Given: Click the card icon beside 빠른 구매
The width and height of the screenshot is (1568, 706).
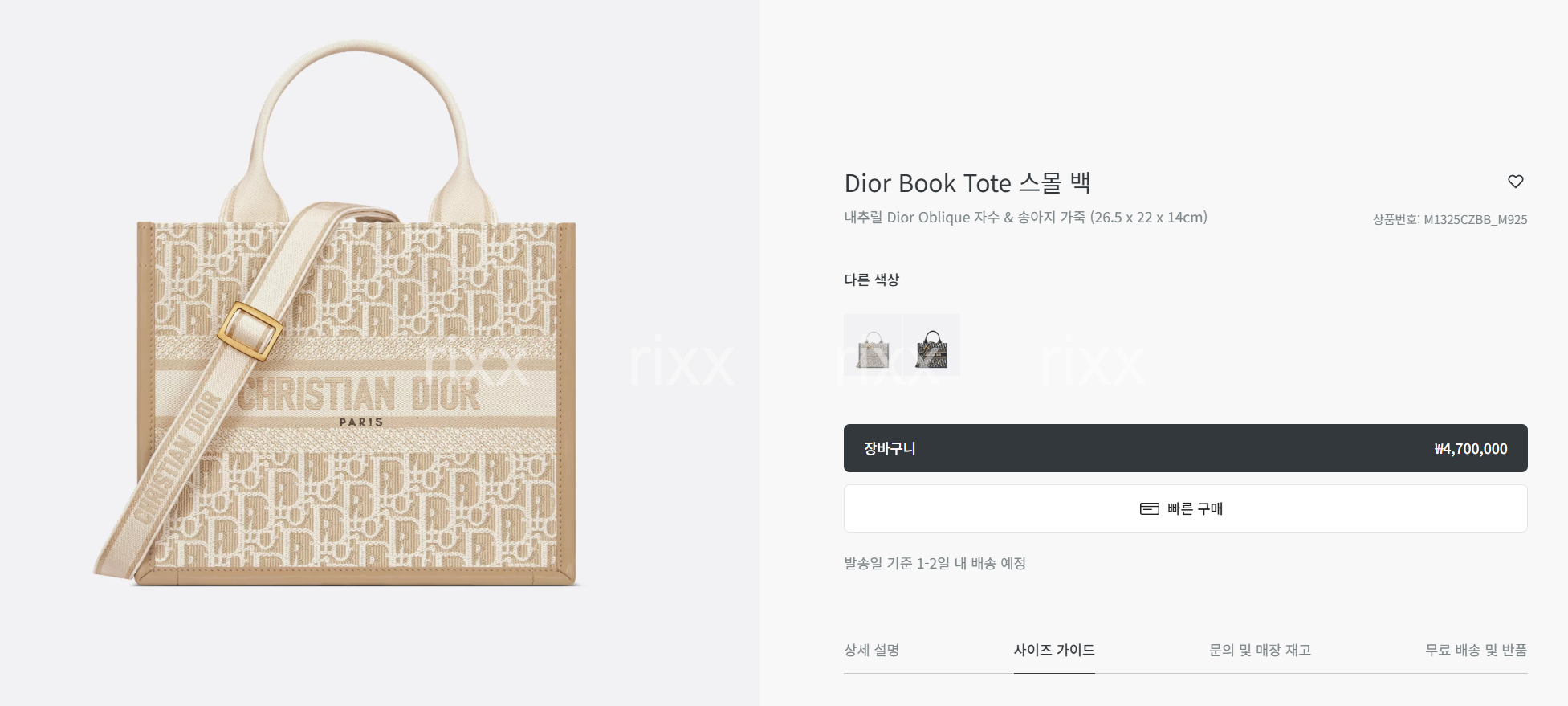Looking at the screenshot, I should [x=1149, y=508].
